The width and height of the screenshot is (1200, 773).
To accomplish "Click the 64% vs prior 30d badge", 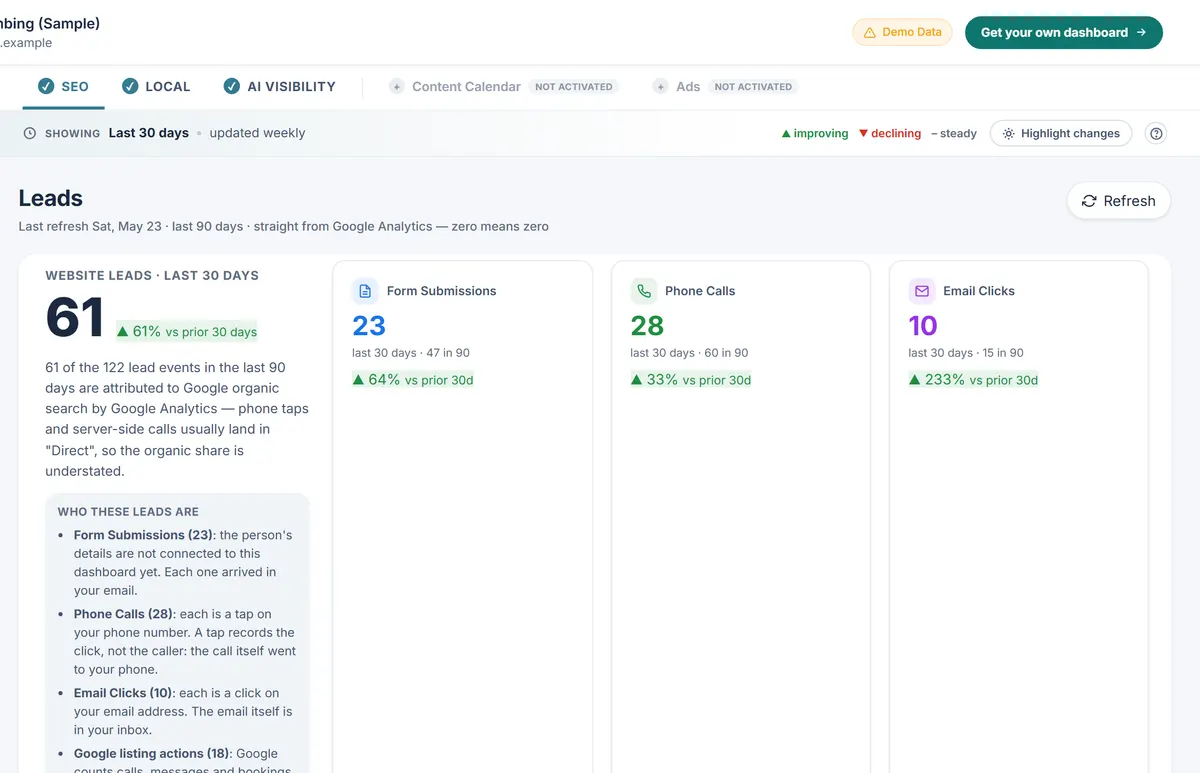I will (413, 380).
